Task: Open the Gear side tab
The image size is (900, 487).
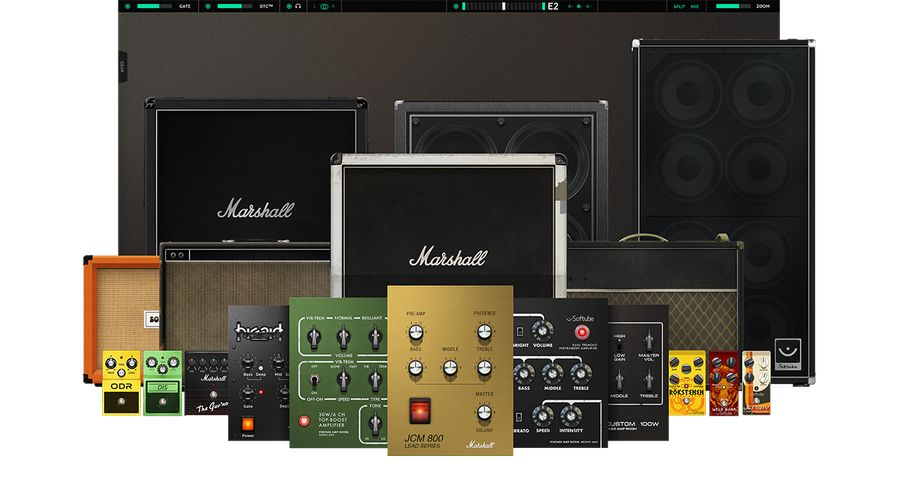Action: click(122, 67)
